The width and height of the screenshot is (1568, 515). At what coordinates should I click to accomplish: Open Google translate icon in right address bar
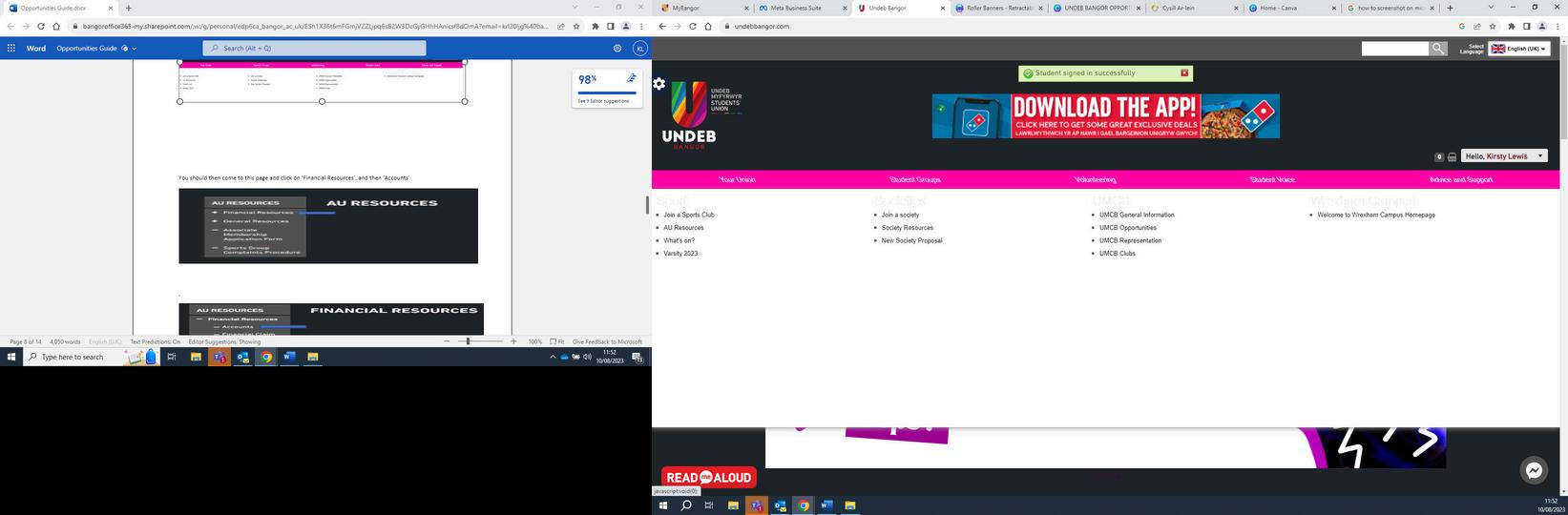(x=1462, y=26)
